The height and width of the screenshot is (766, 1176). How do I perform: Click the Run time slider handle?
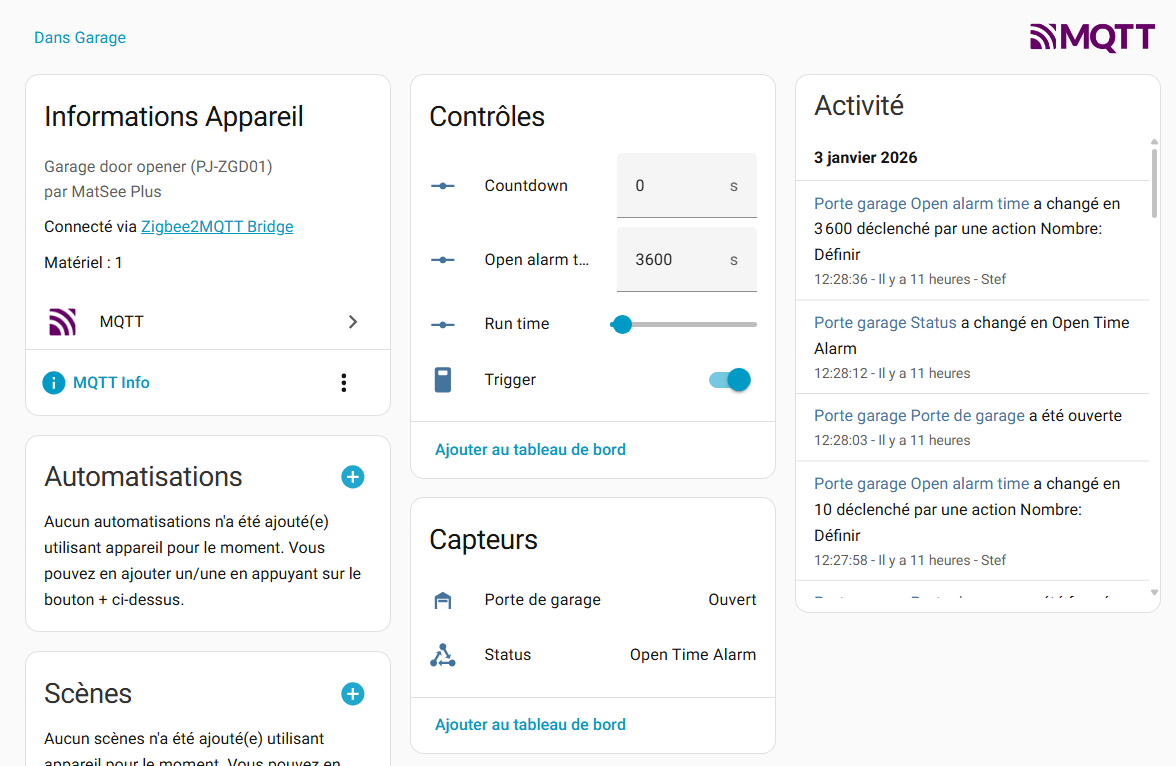(x=622, y=324)
